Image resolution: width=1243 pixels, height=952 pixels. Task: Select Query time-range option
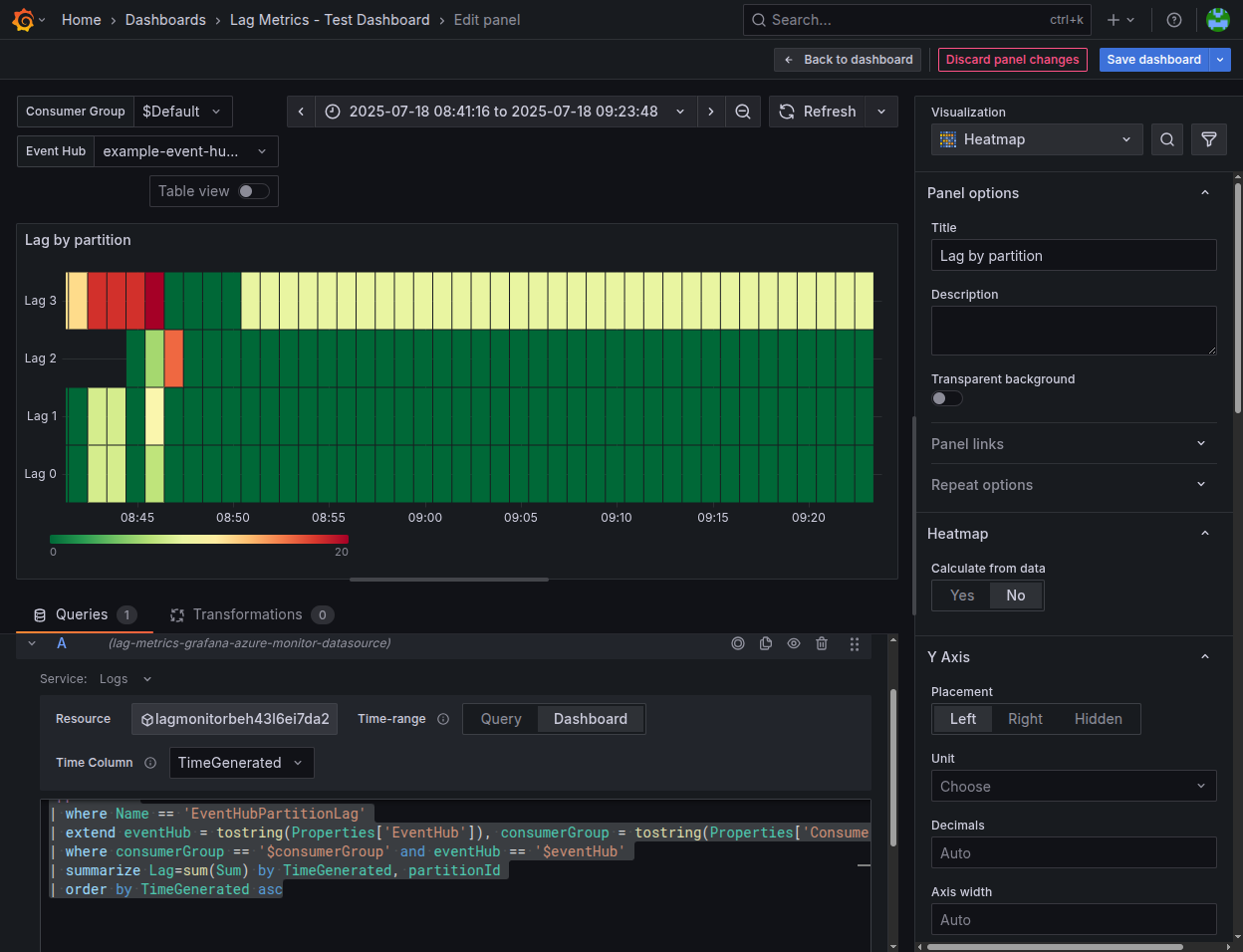pyautogui.click(x=501, y=719)
